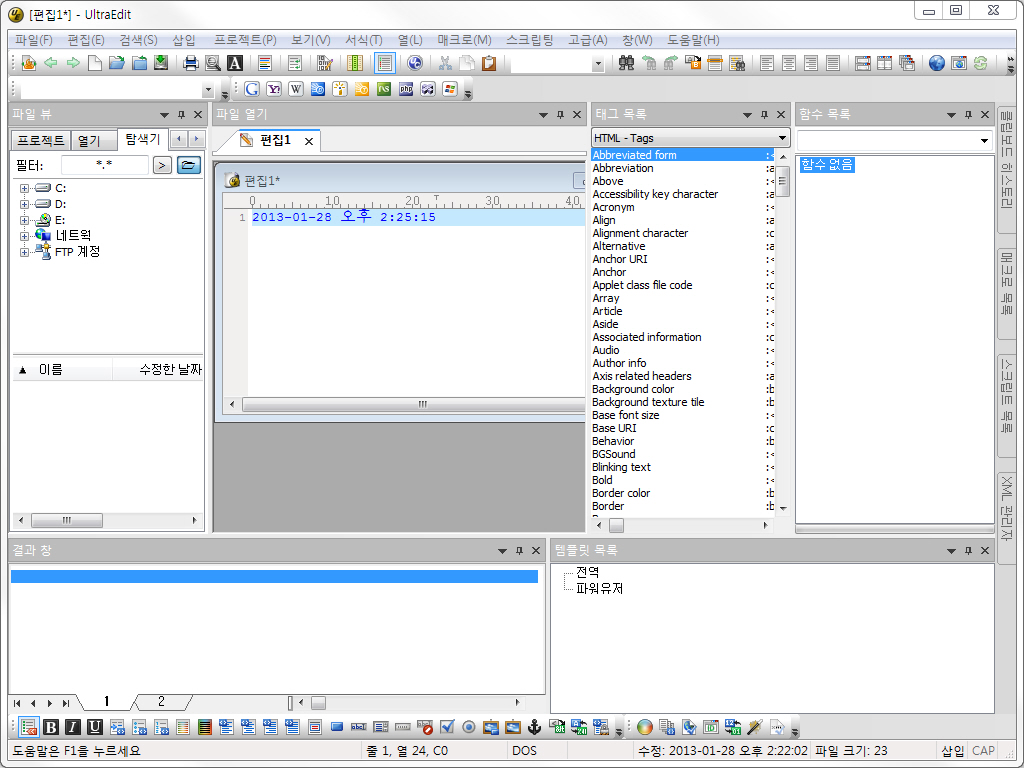This screenshot has height=768, width=1024.
Task: Open a file with the folder icon
Action: [x=117, y=63]
